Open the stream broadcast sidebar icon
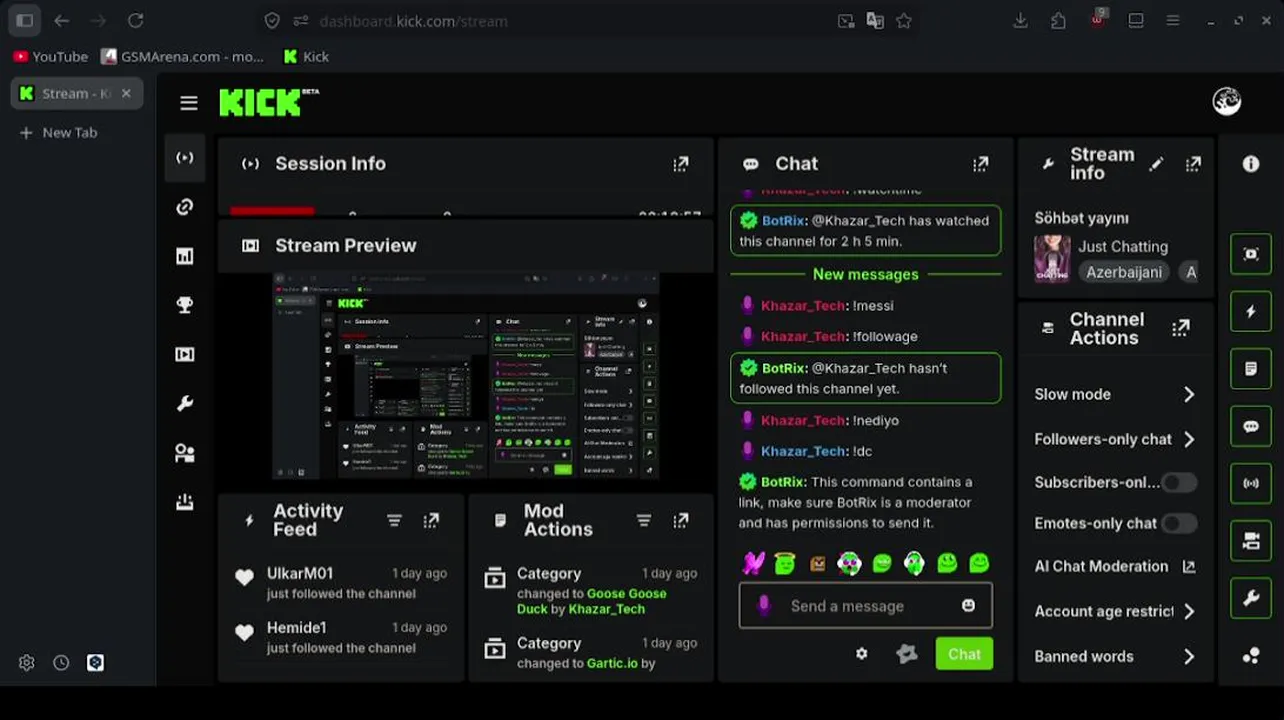Image resolution: width=1284 pixels, height=720 pixels. (x=185, y=158)
